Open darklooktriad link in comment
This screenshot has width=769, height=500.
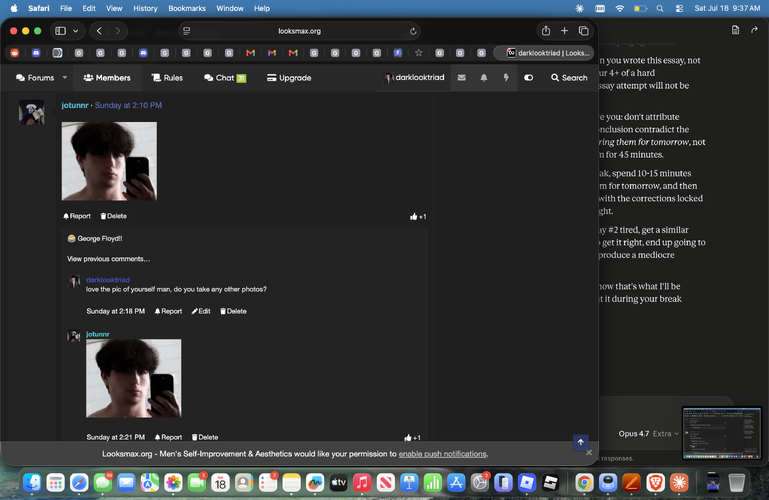tap(108, 279)
